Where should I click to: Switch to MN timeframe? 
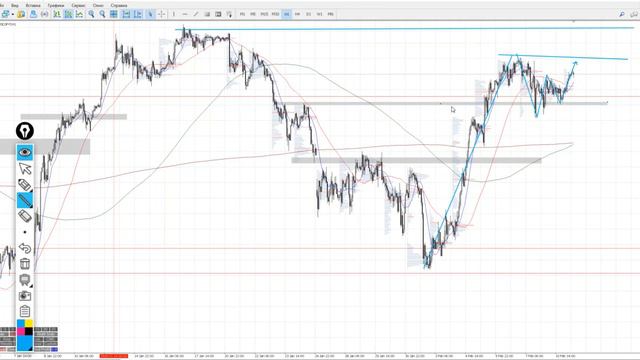click(330, 14)
